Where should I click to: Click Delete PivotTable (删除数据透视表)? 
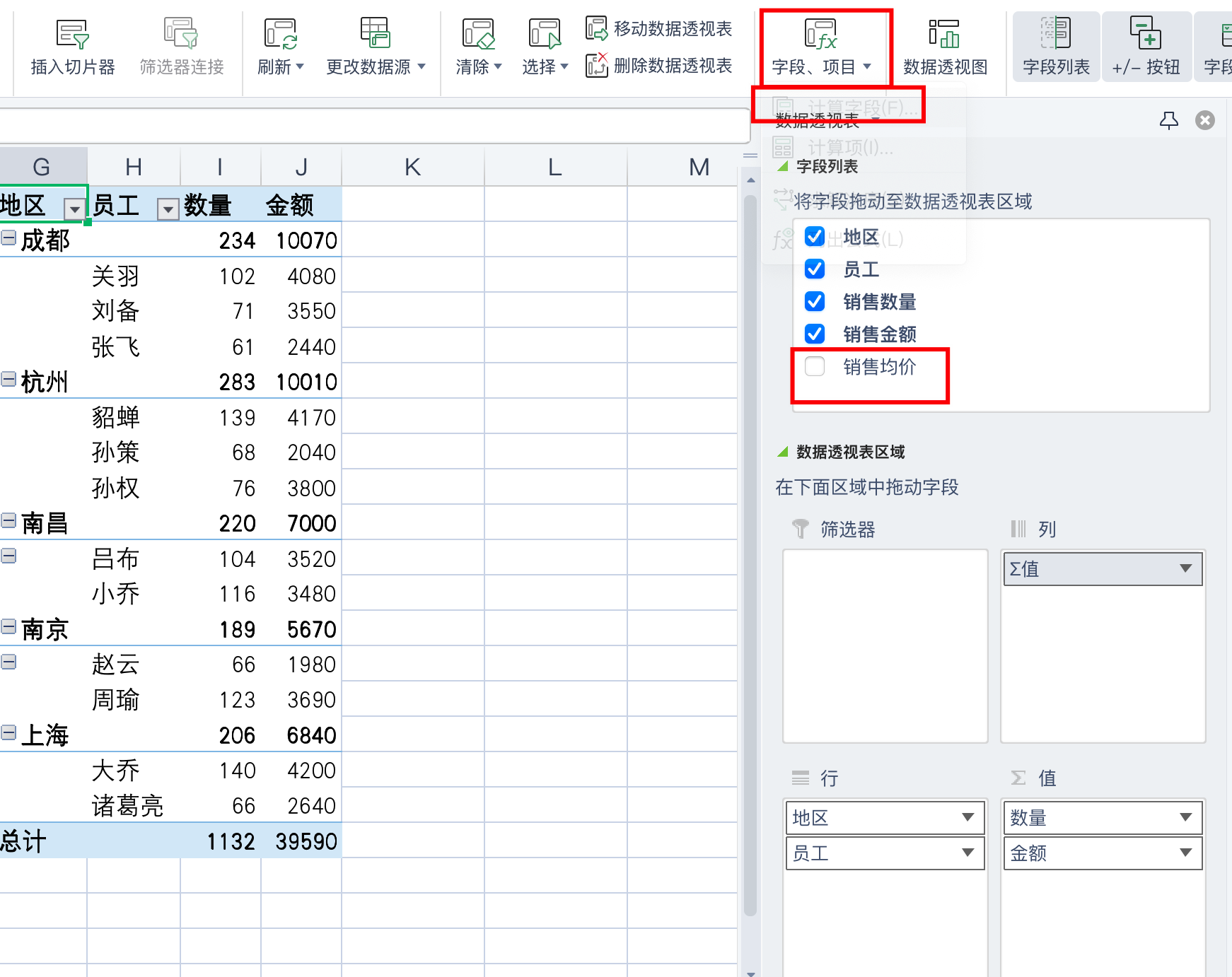click(659, 66)
